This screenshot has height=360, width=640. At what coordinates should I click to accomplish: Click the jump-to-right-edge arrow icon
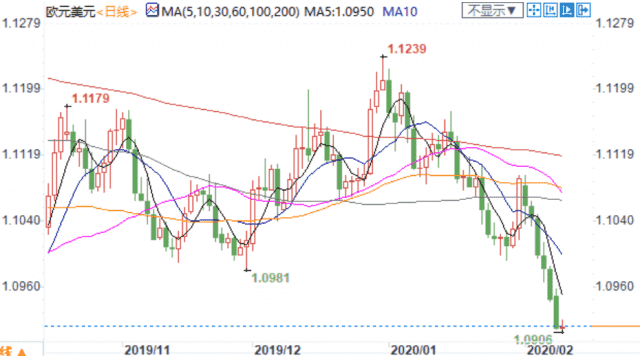click(x=583, y=10)
